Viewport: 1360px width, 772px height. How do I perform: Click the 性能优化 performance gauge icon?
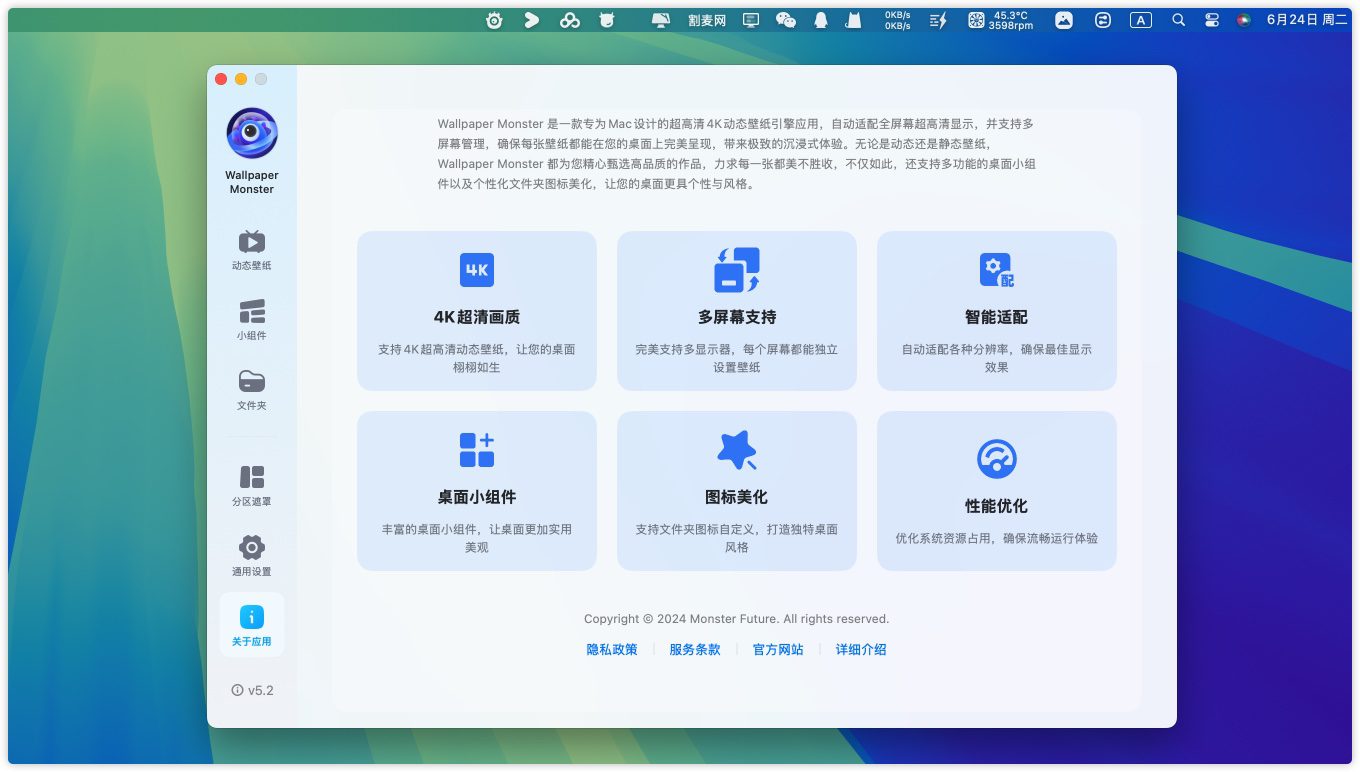tap(997, 459)
